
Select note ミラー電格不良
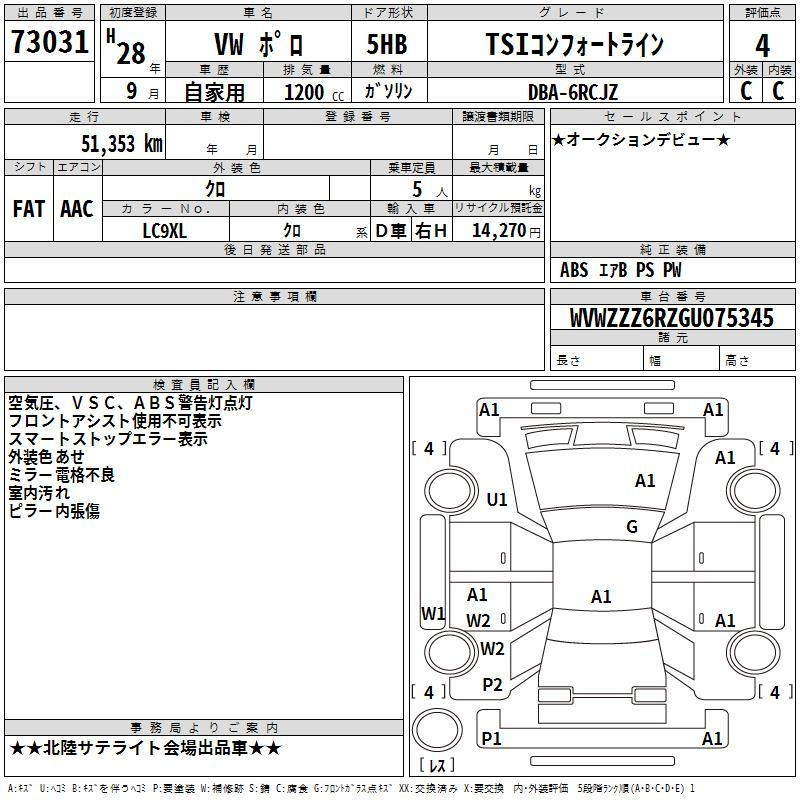coord(62,474)
